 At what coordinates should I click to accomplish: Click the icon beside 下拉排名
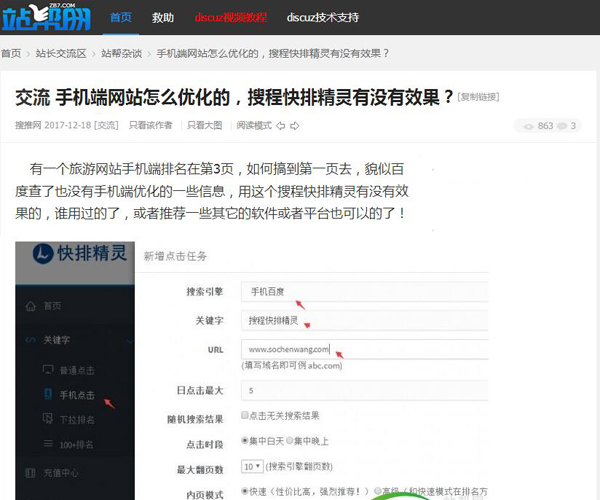[48, 419]
